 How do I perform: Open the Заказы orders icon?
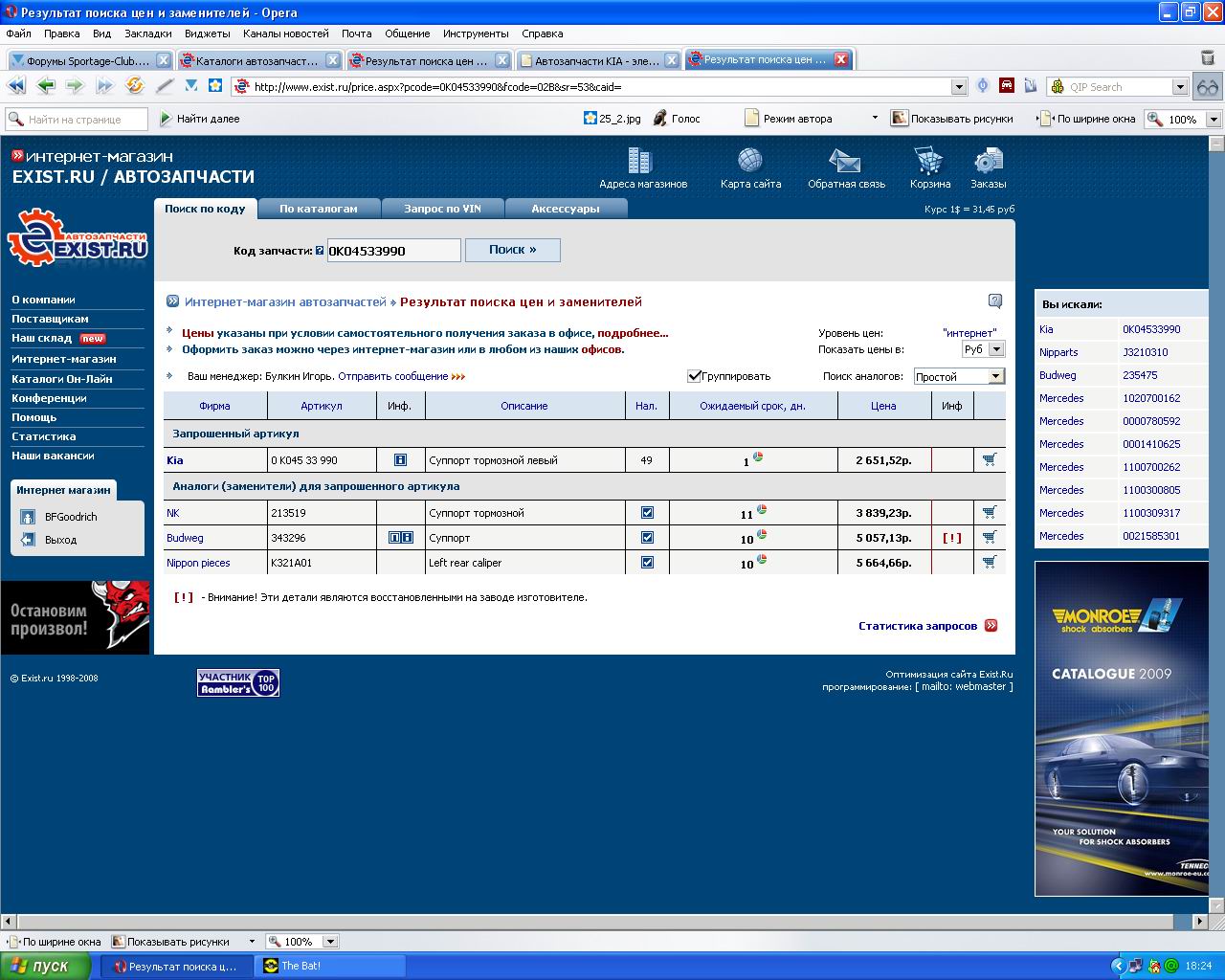coord(988,161)
